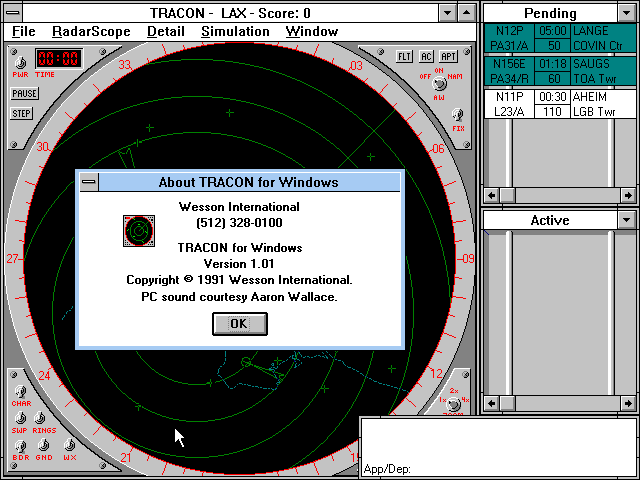The width and height of the screenshot is (640, 480).
Task: Open the About dialog system menu box
Action: [89, 182]
